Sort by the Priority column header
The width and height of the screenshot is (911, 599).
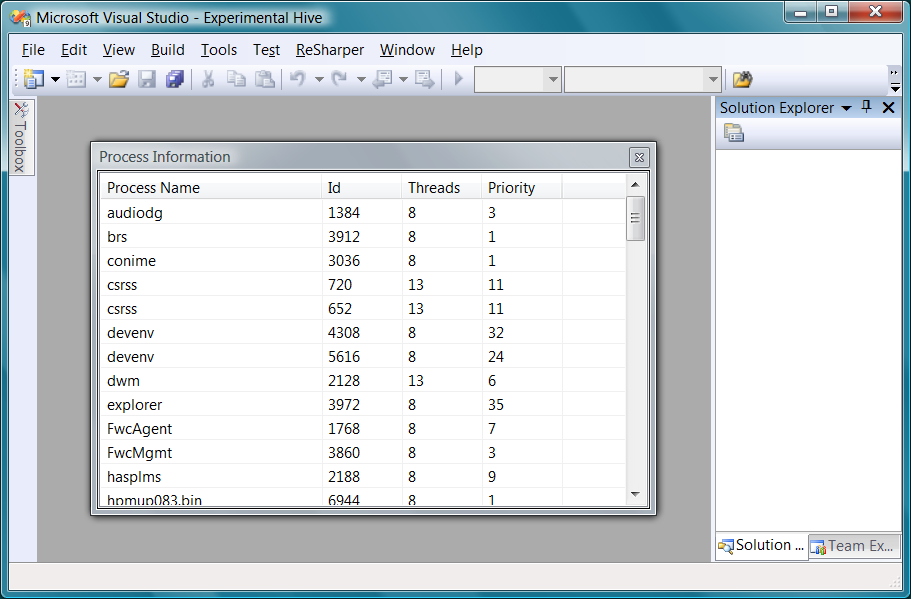point(522,188)
